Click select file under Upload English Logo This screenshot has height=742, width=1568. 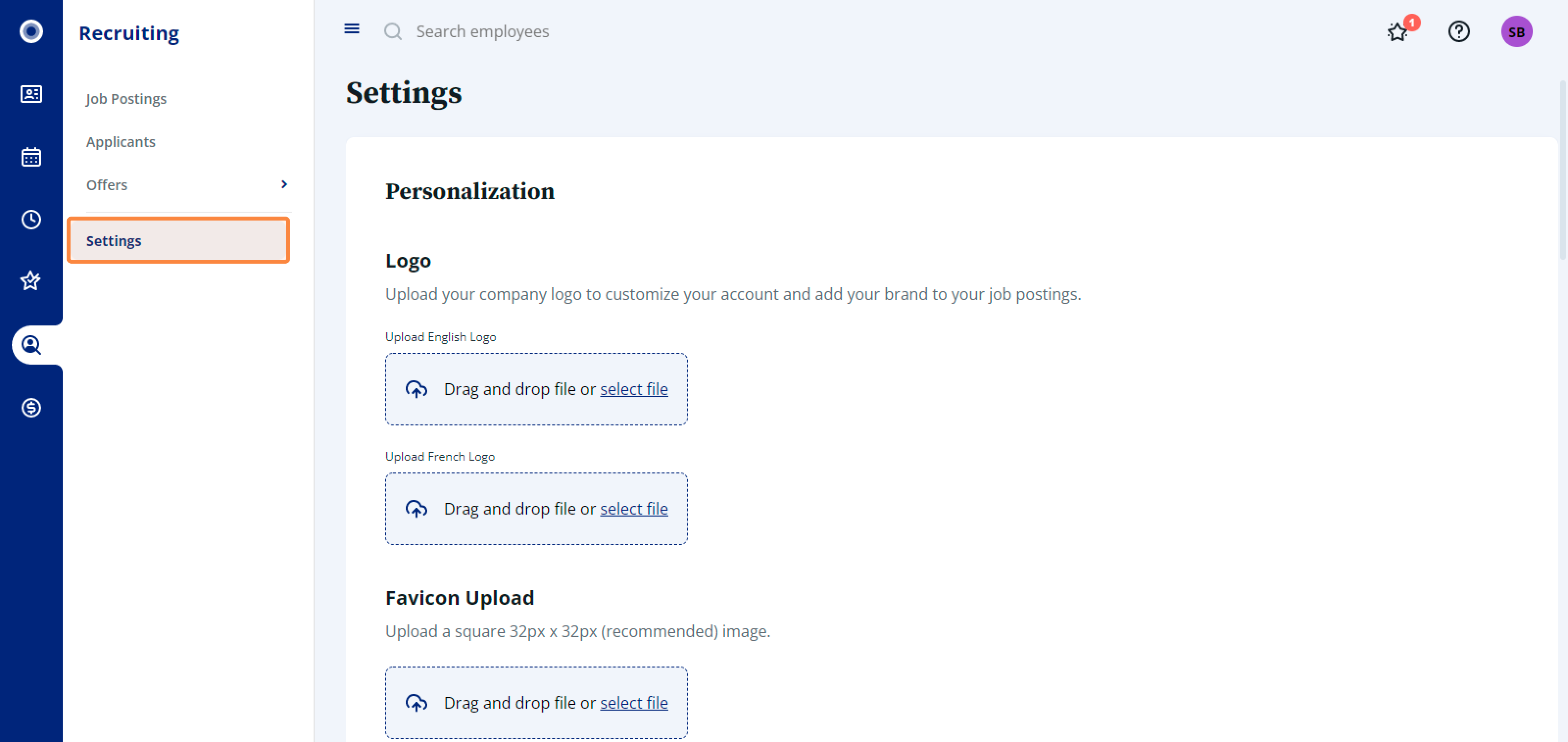[x=634, y=389]
